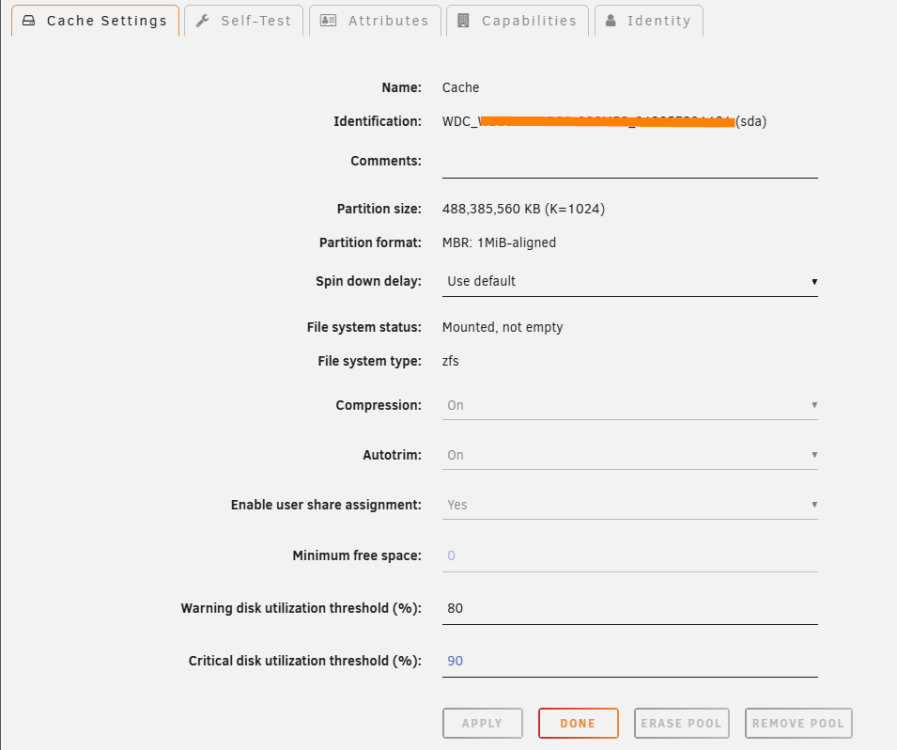This screenshot has width=897, height=750.
Task: Click the drive icon on Cache Settings tab
Action: pyautogui.click(x=29, y=21)
